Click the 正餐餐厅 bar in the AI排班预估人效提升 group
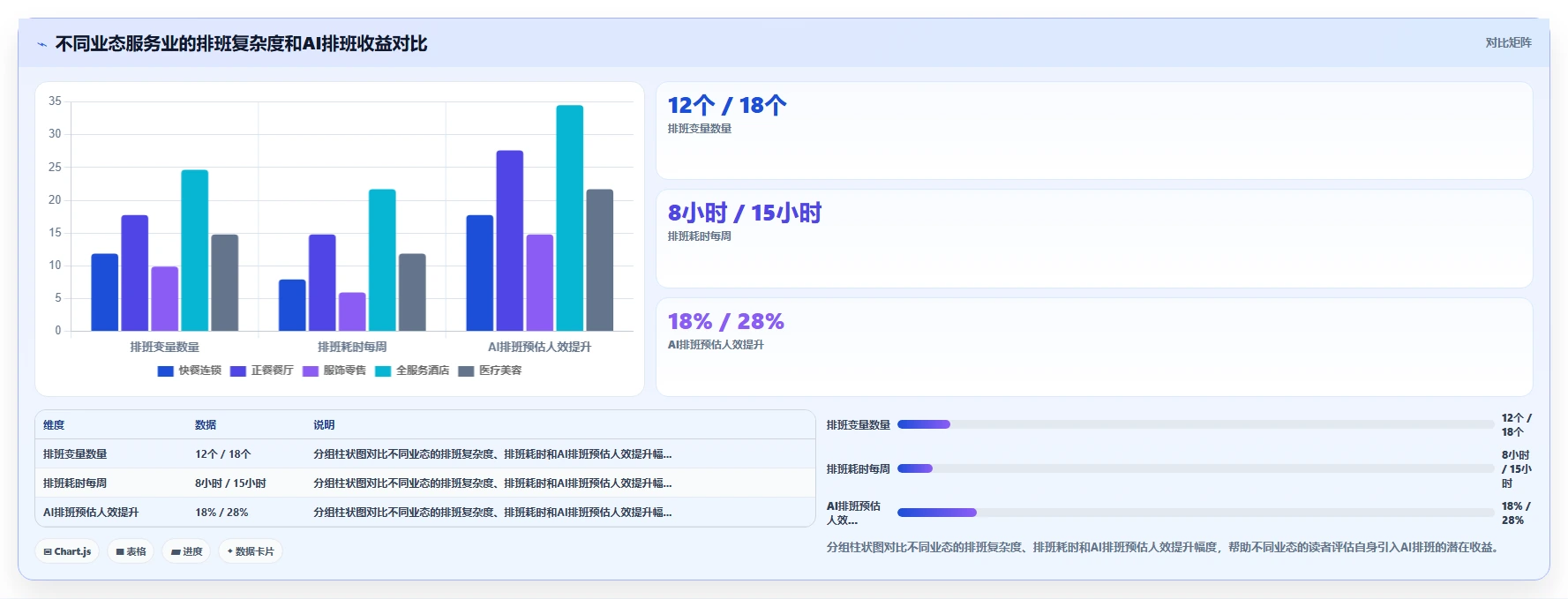The image size is (1568, 599). [x=510, y=241]
